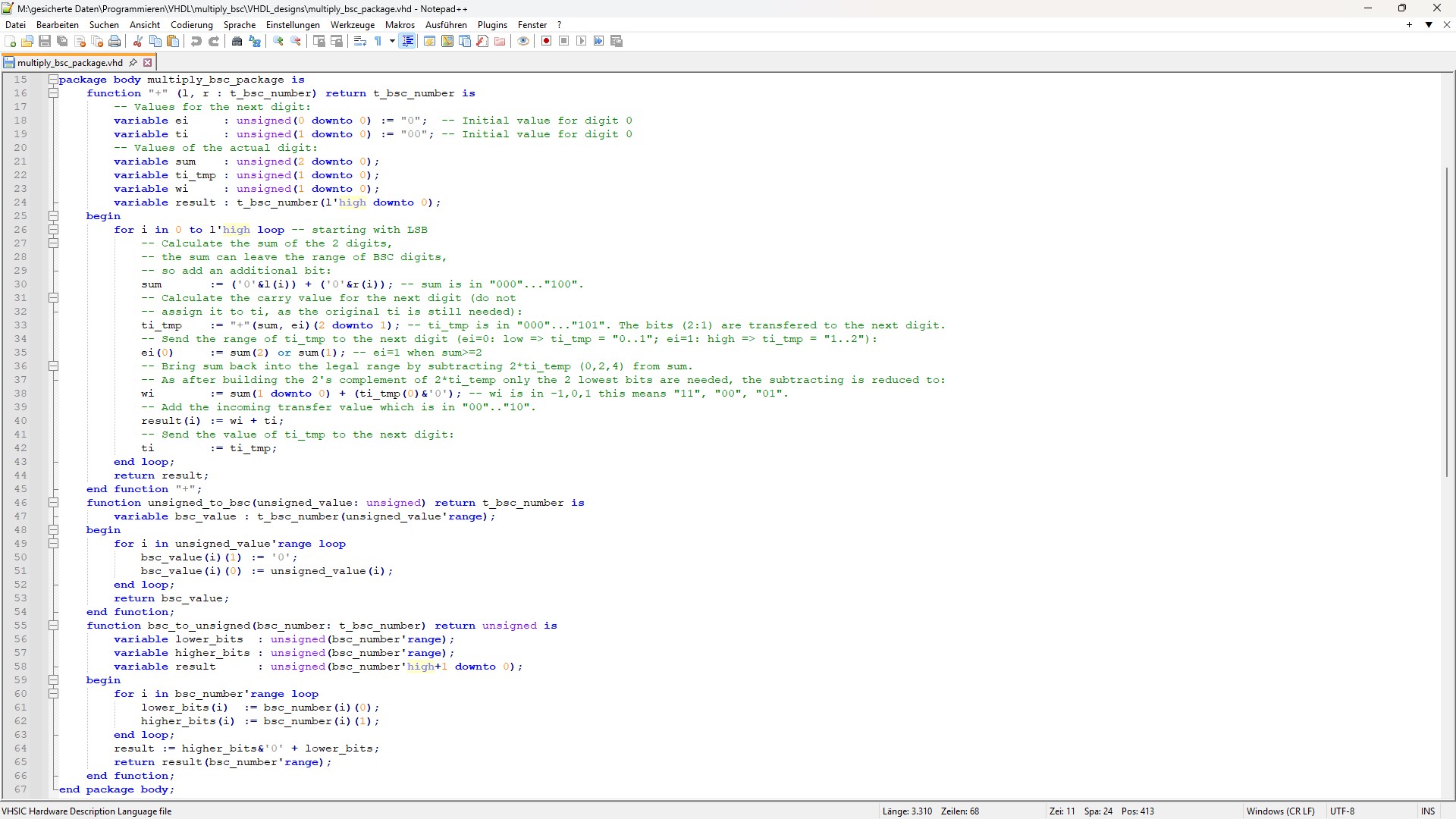Click the Print icon in toolbar

pyautogui.click(x=115, y=41)
